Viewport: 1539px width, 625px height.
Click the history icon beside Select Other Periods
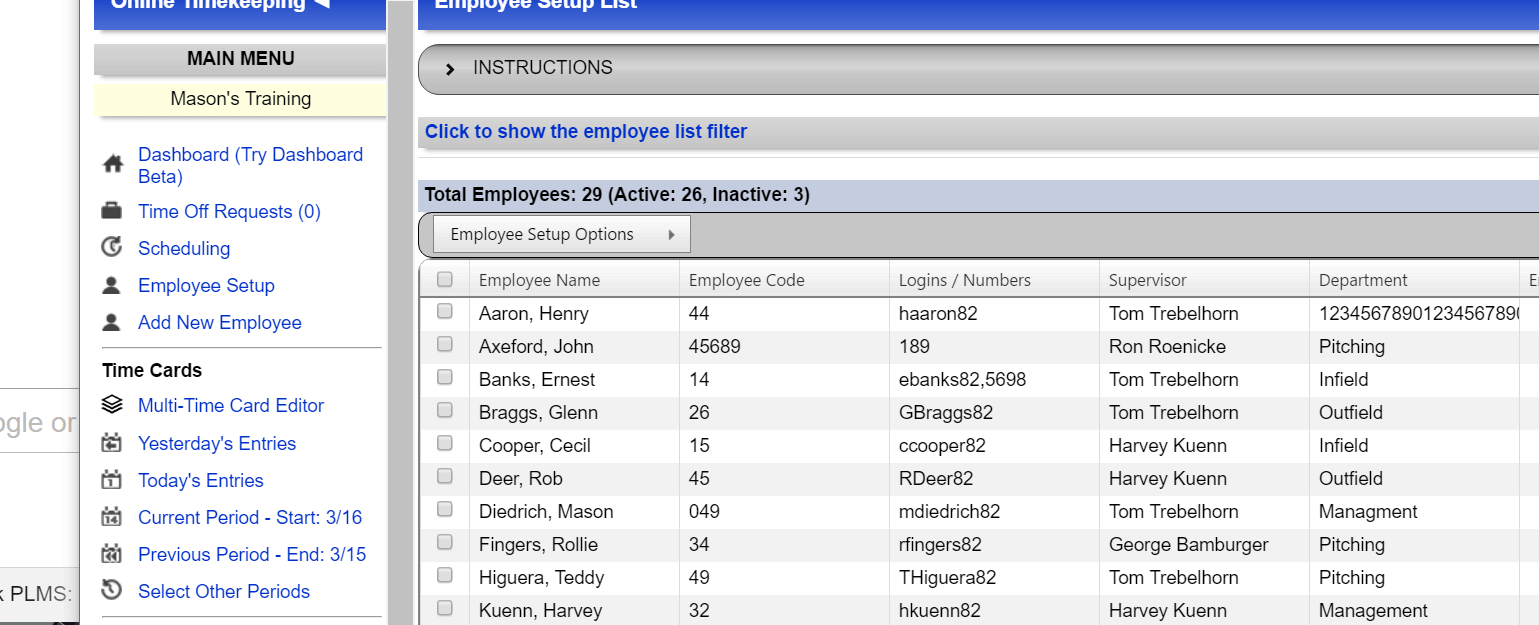112,590
